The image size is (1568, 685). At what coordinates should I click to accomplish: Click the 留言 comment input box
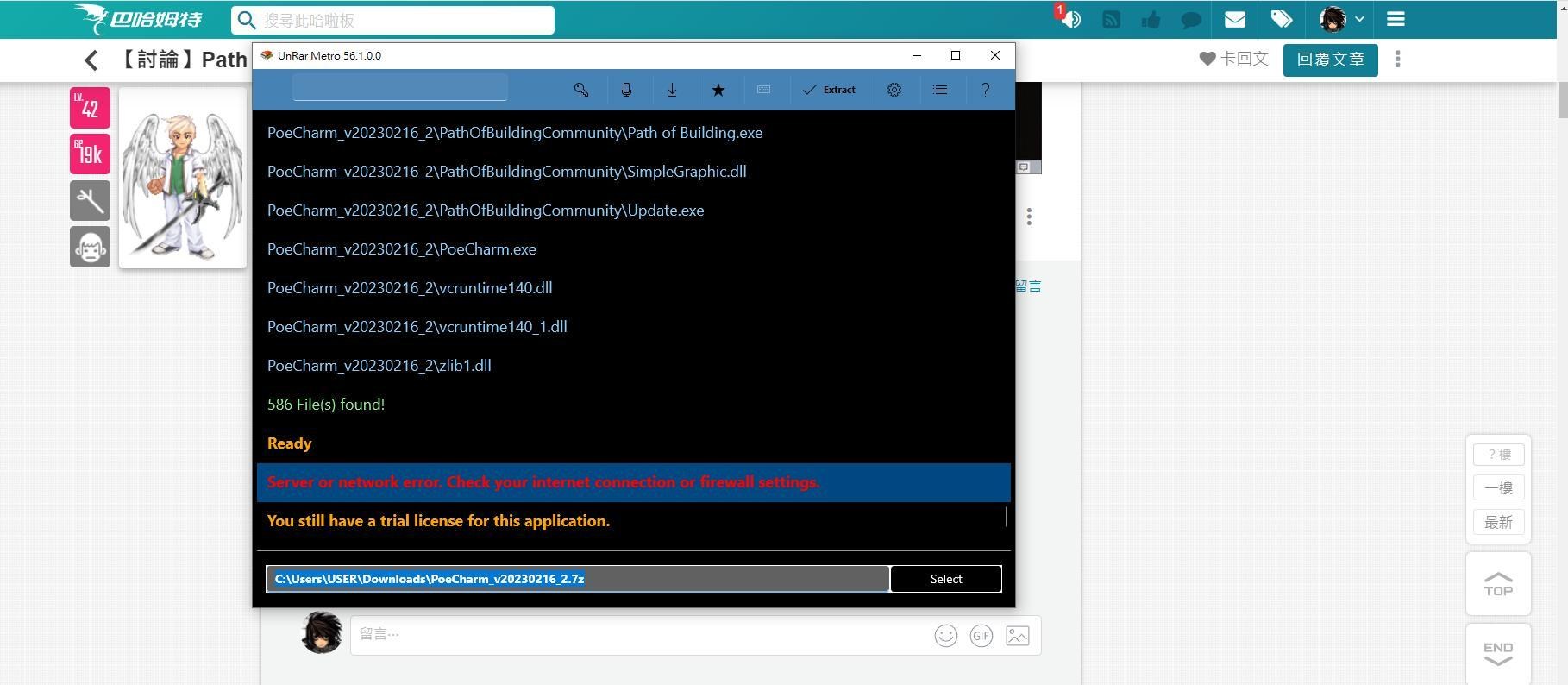coord(638,635)
